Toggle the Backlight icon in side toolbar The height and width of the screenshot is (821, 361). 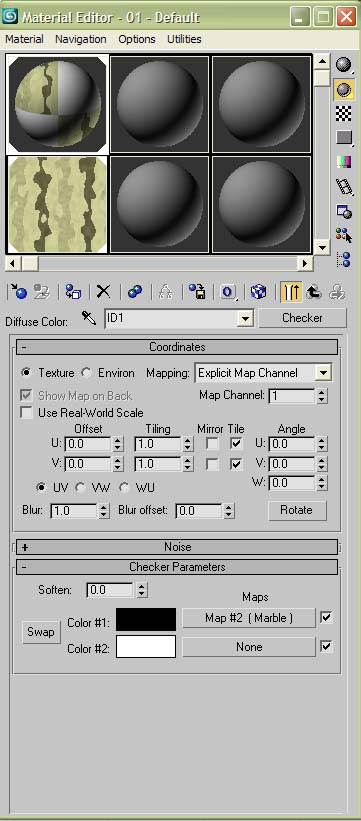pyautogui.click(x=344, y=90)
